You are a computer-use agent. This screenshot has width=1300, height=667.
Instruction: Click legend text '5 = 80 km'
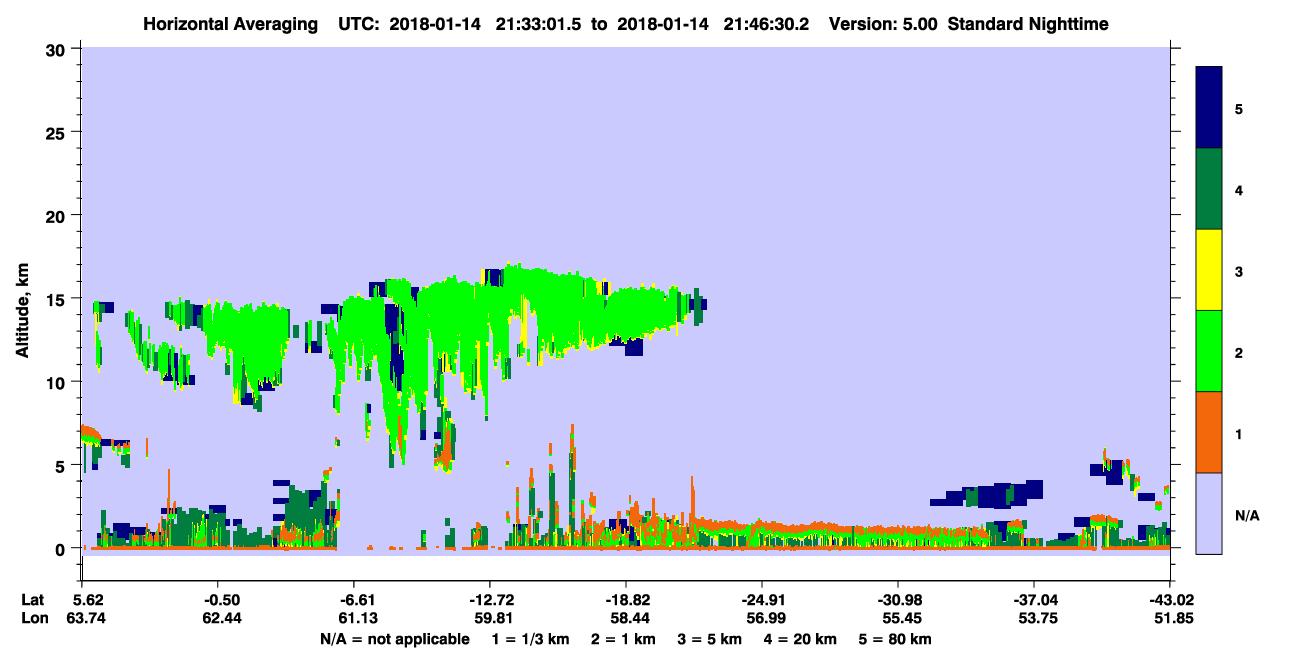tap(896, 639)
